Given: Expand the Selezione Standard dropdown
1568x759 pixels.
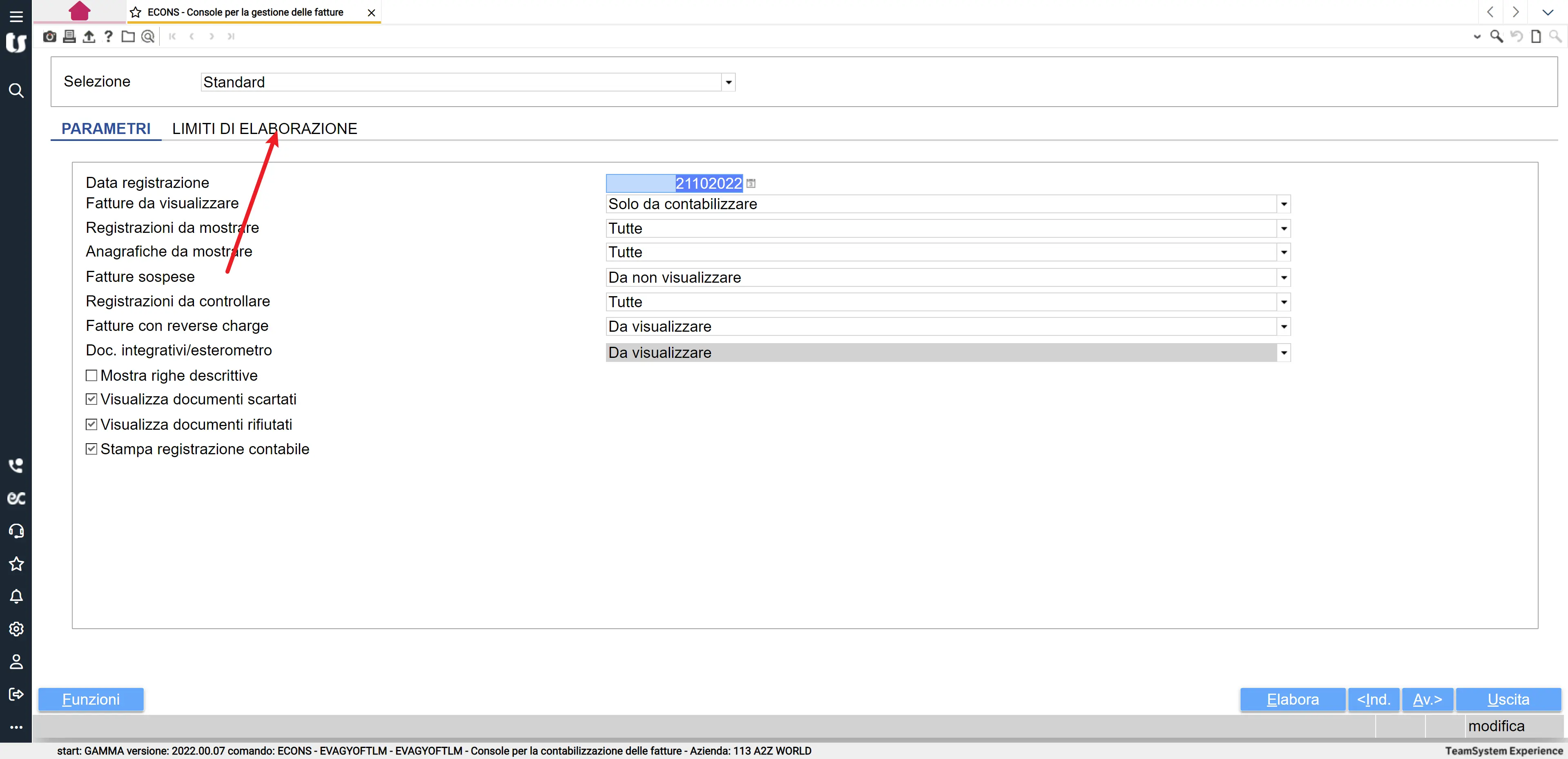Looking at the screenshot, I should pyautogui.click(x=728, y=82).
